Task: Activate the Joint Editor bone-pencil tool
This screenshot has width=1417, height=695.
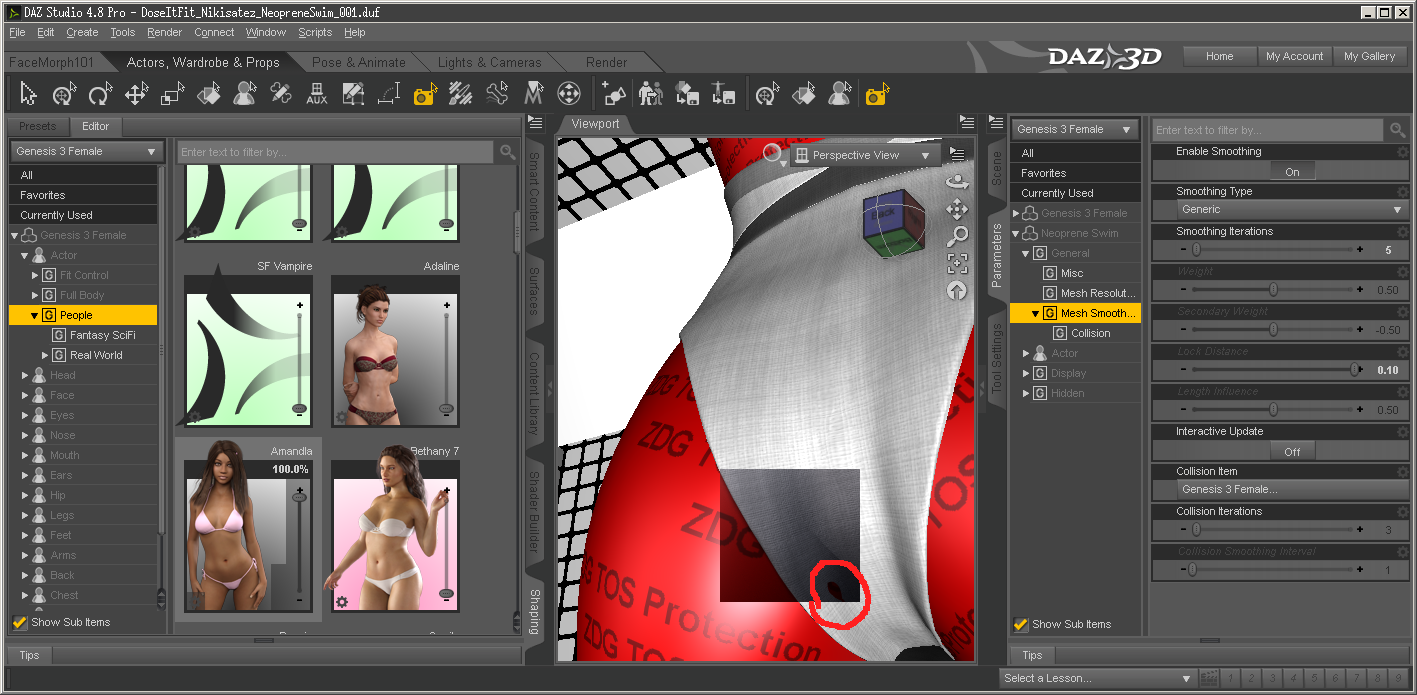Action: click(281, 95)
